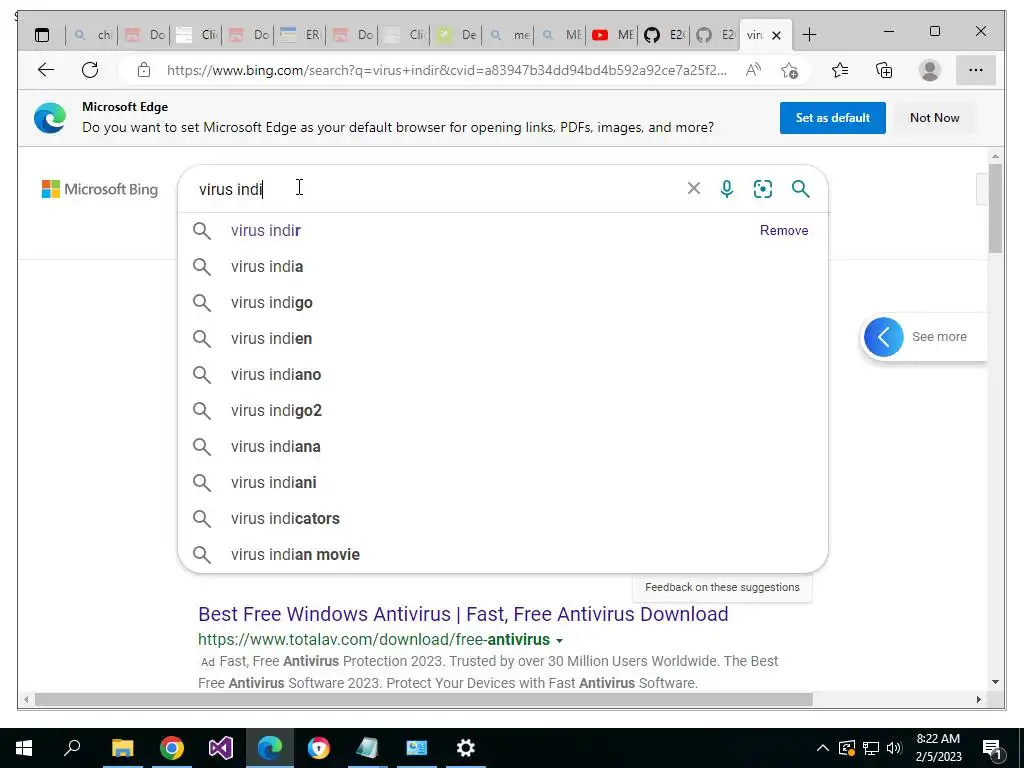The height and width of the screenshot is (768, 1024).
Task: Add this page to favorites star icon
Action: pos(790,70)
